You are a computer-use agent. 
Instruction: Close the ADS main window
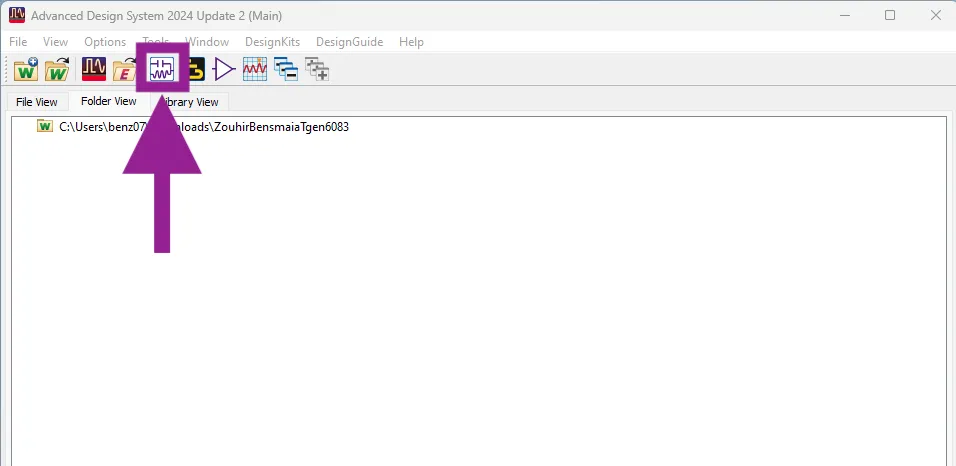tap(936, 15)
